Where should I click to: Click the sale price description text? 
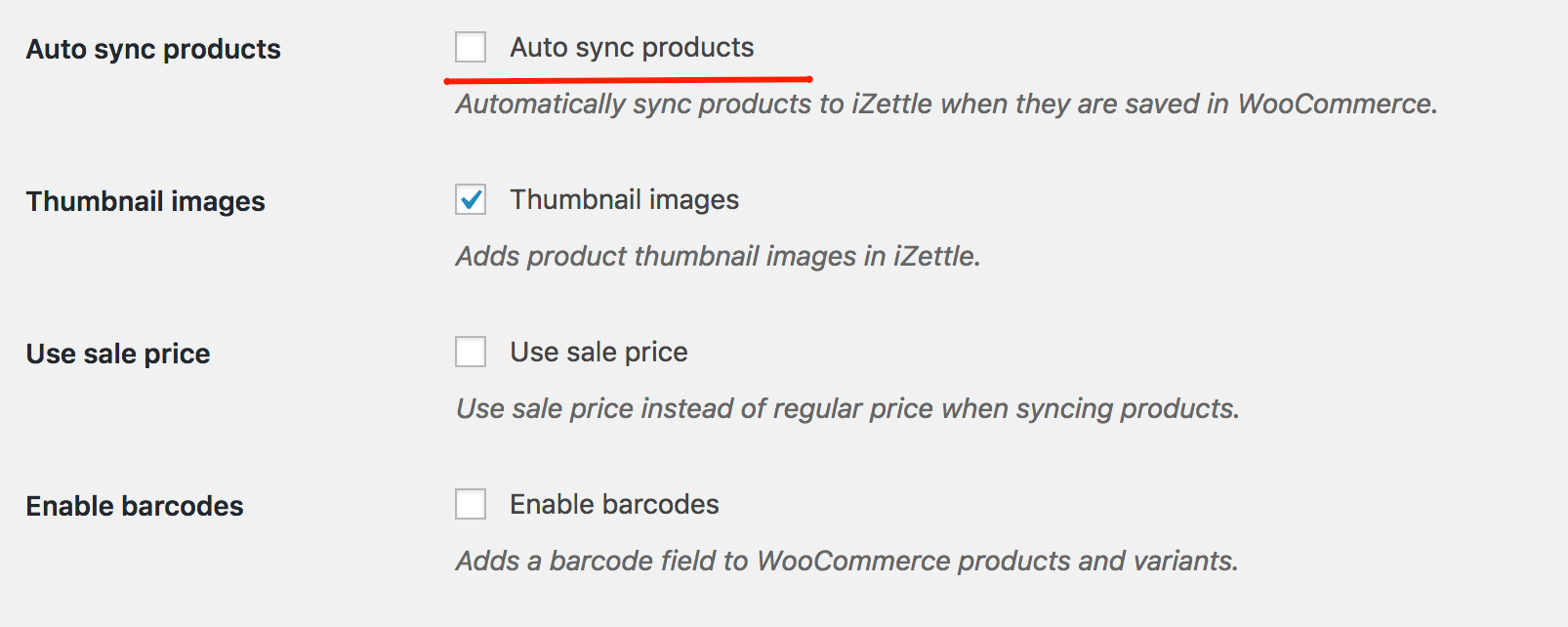pos(846,408)
